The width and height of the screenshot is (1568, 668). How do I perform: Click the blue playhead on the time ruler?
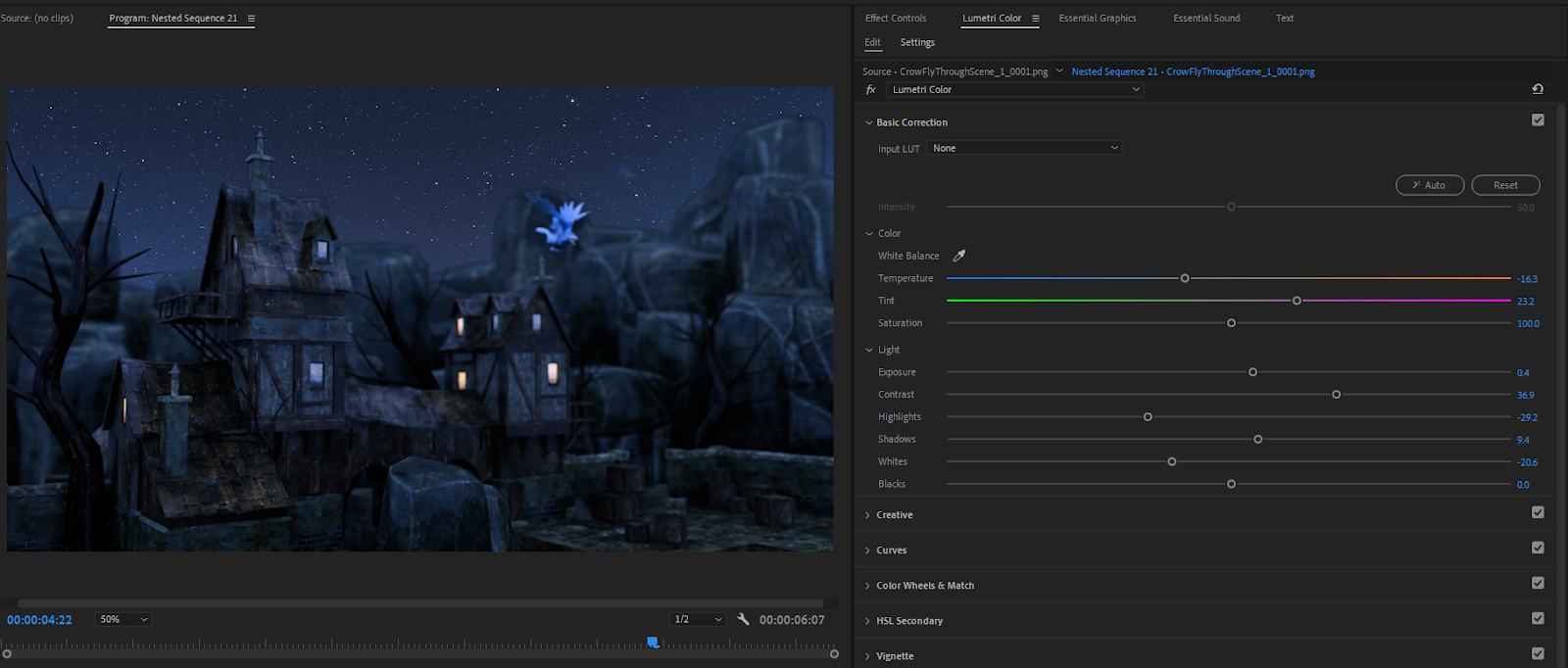(653, 643)
